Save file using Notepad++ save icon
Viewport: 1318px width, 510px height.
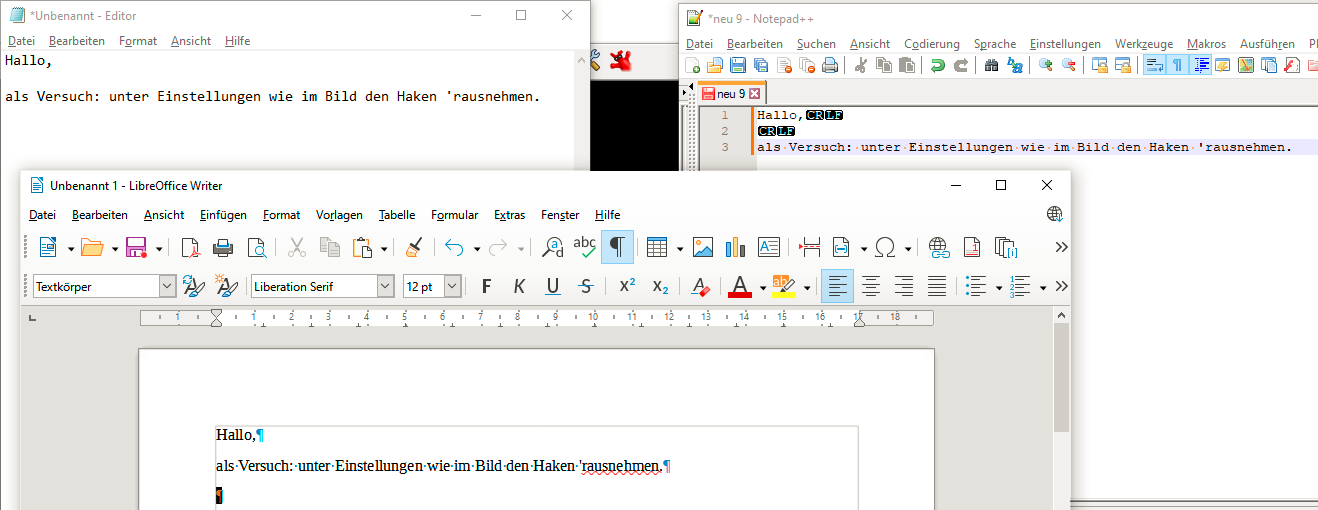pyautogui.click(x=738, y=65)
